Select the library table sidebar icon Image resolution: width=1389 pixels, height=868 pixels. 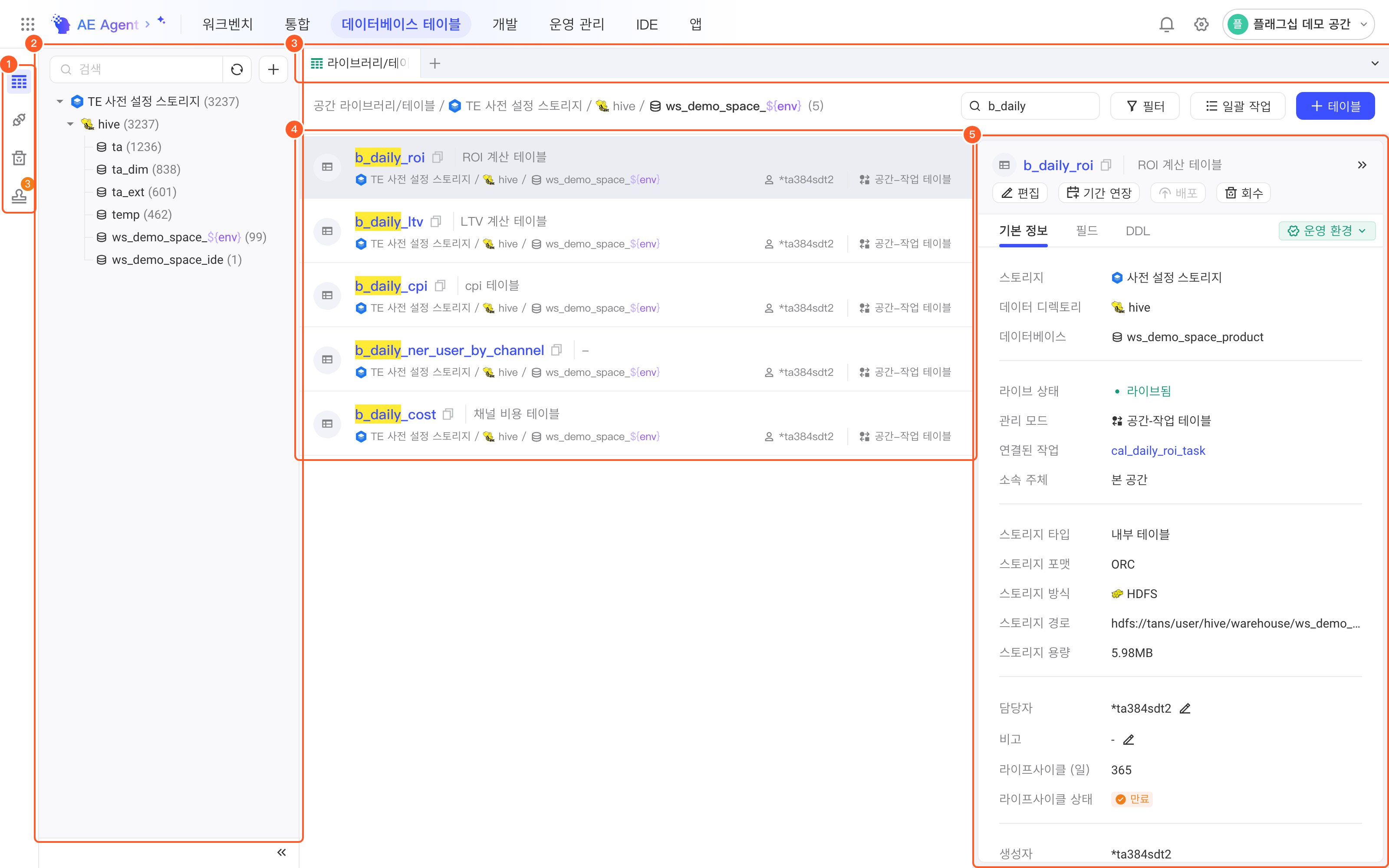pyautogui.click(x=19, y=82)
